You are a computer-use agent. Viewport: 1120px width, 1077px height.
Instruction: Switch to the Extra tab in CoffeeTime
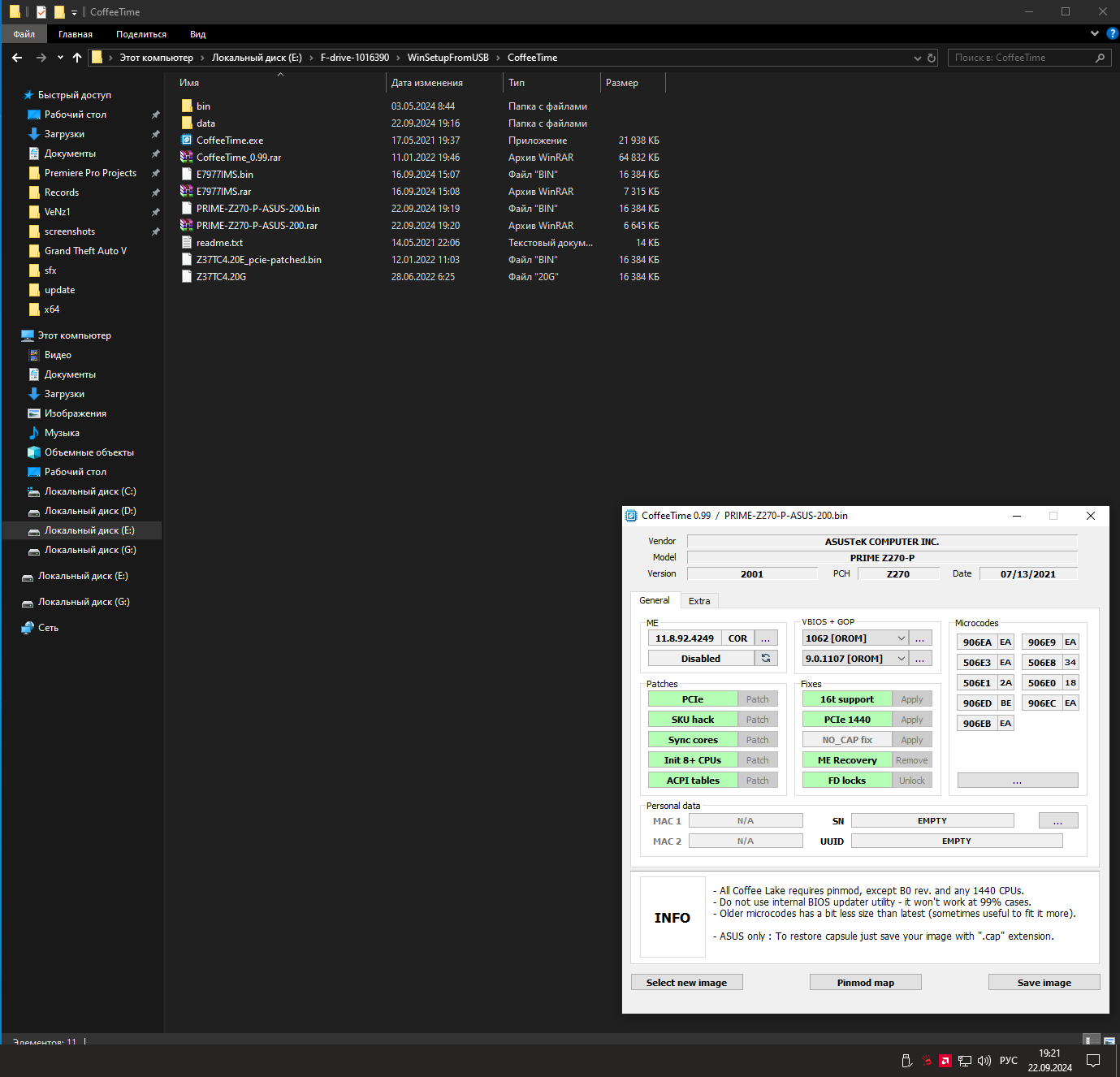coord(699,601)
